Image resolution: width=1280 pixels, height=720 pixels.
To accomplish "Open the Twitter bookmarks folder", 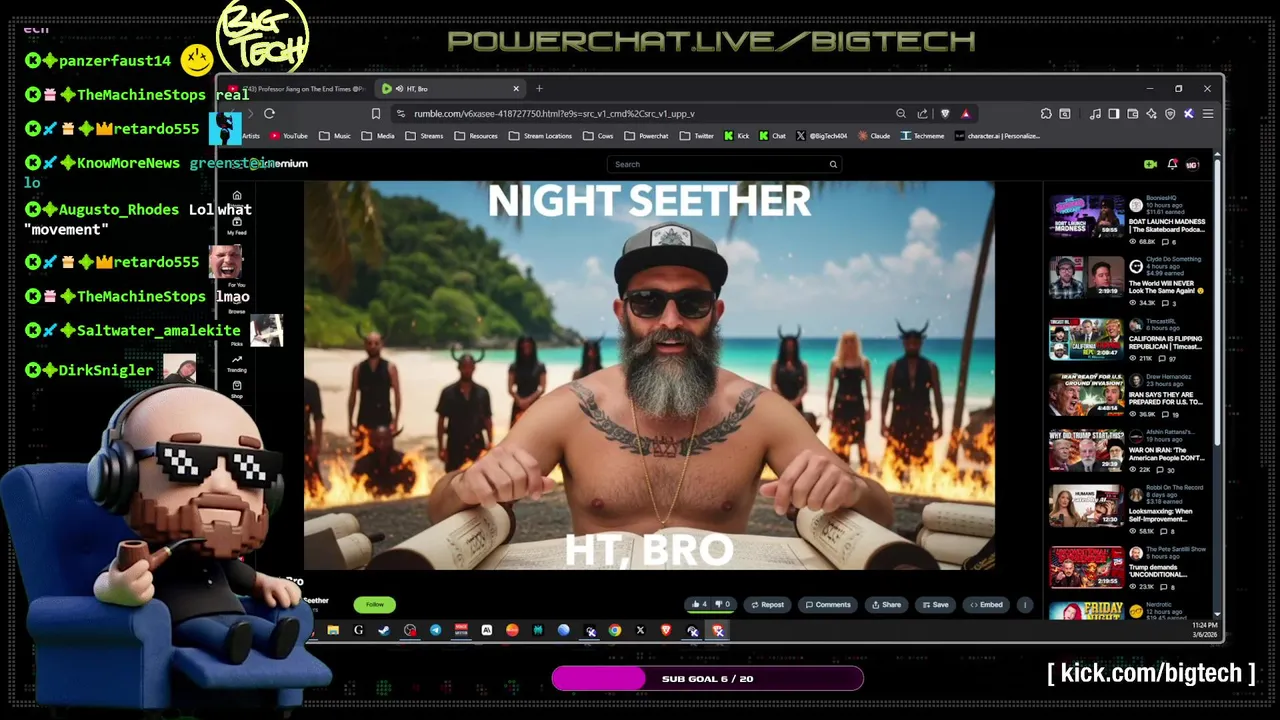I will click(697, 136).
